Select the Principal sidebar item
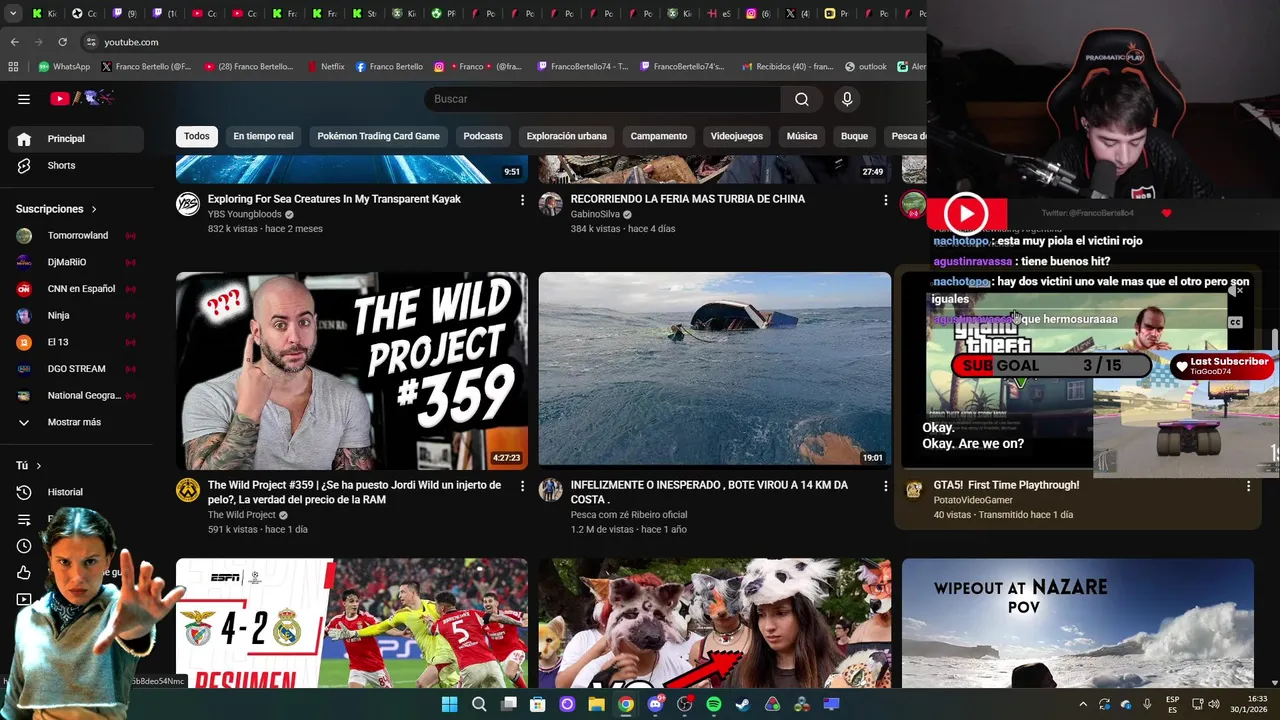 [x=76, y=139]
